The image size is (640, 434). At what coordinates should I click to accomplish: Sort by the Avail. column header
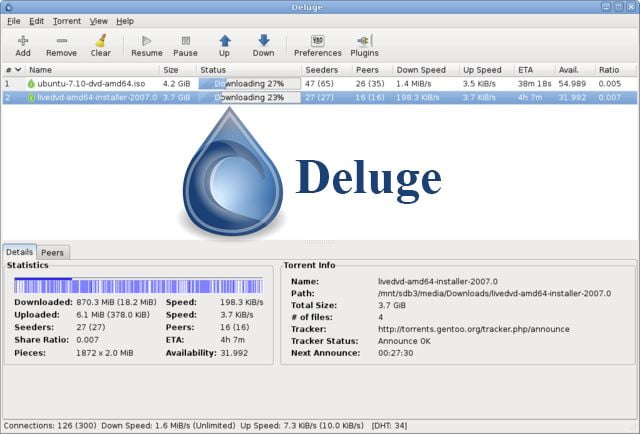click(575, 70)
